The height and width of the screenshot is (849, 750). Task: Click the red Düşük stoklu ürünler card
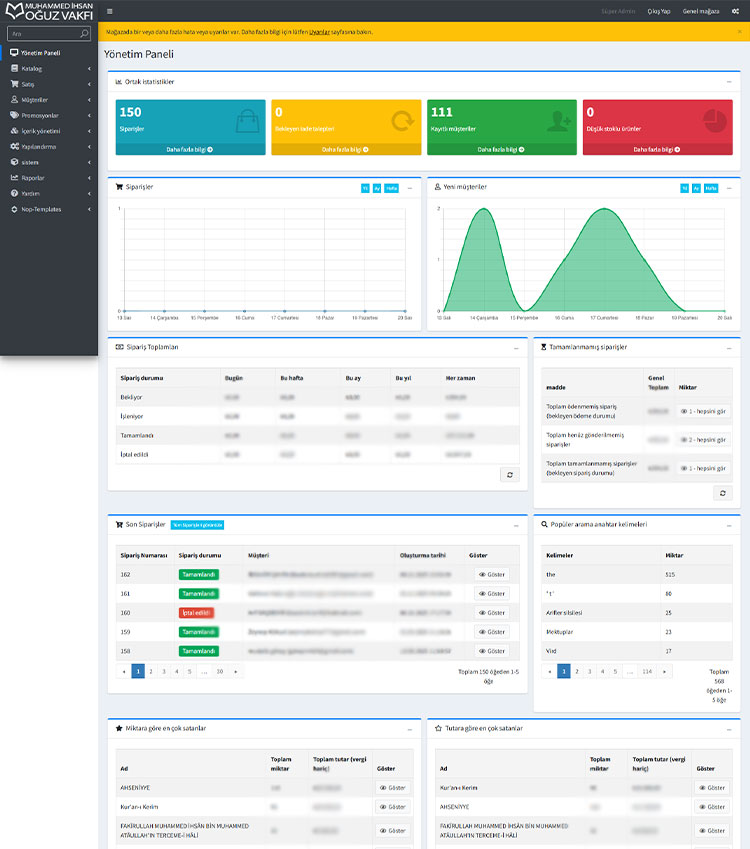point(657,127)
